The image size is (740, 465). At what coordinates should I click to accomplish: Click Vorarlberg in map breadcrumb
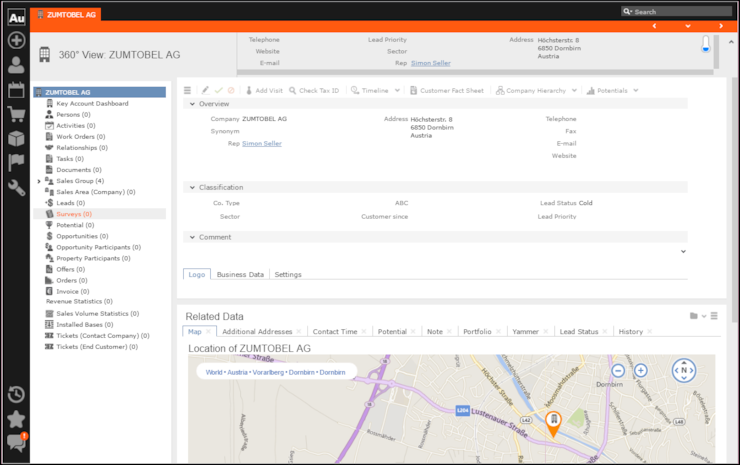268,372
